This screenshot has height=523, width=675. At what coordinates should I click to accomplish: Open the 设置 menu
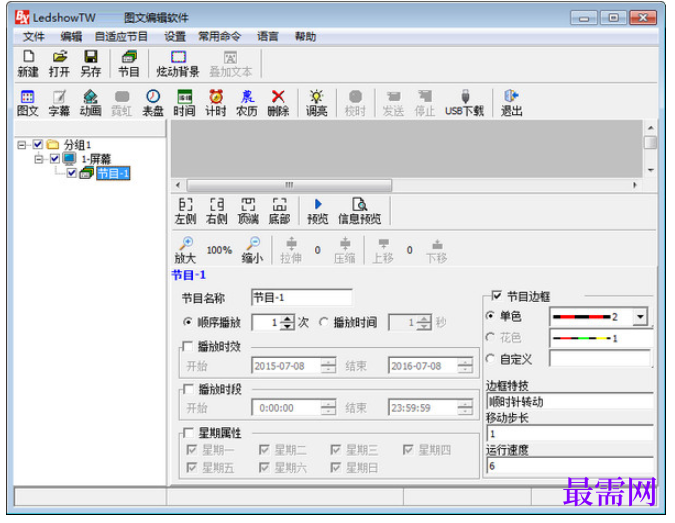pos(175,37)
